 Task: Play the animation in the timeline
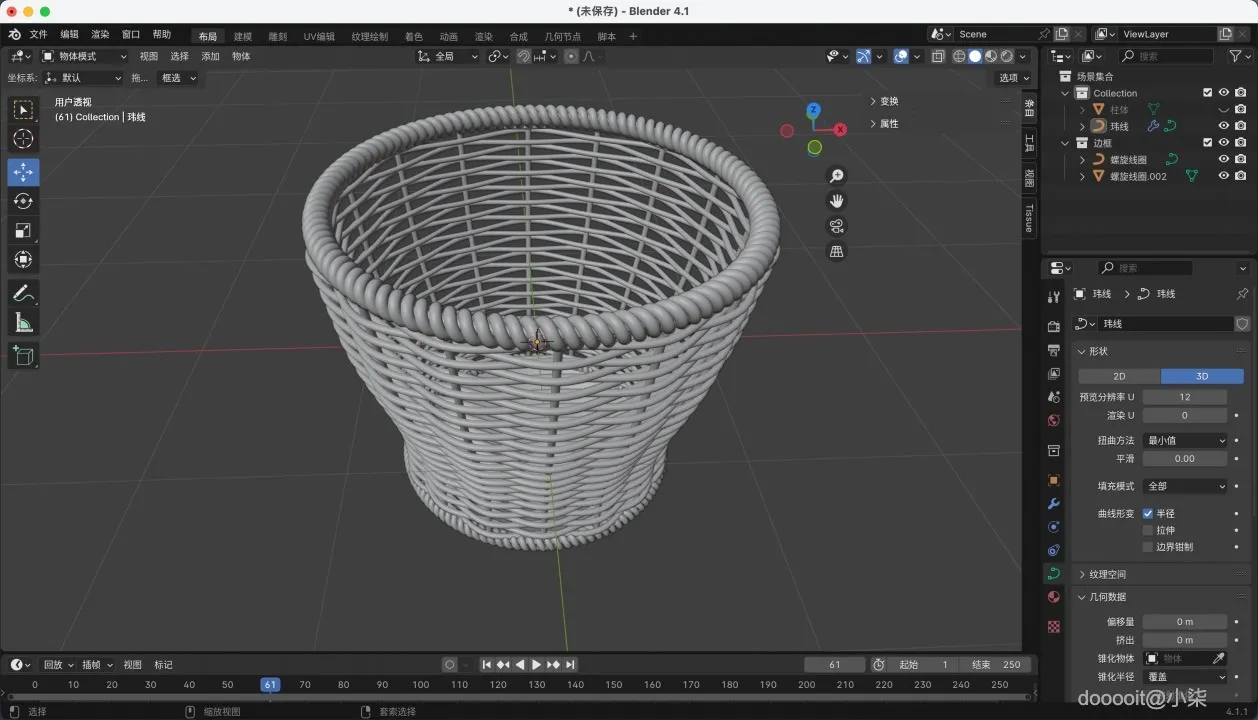tap(536, 665)
